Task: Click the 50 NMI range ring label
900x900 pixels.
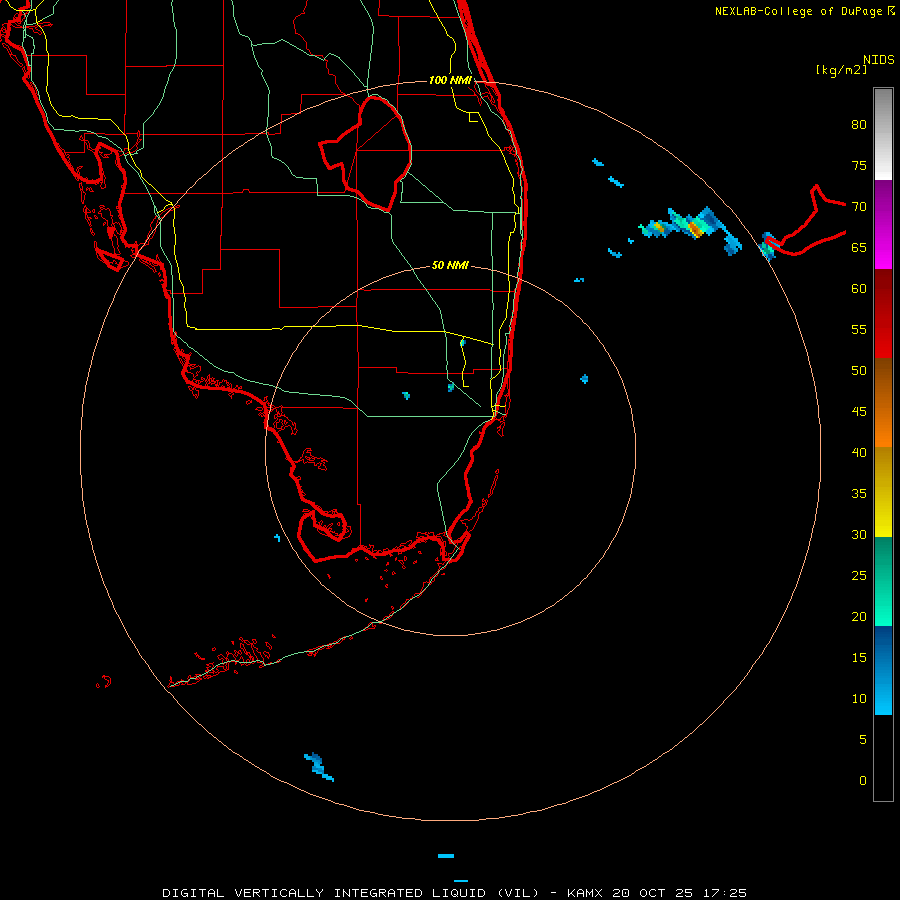Action: [x=450, y=265]
